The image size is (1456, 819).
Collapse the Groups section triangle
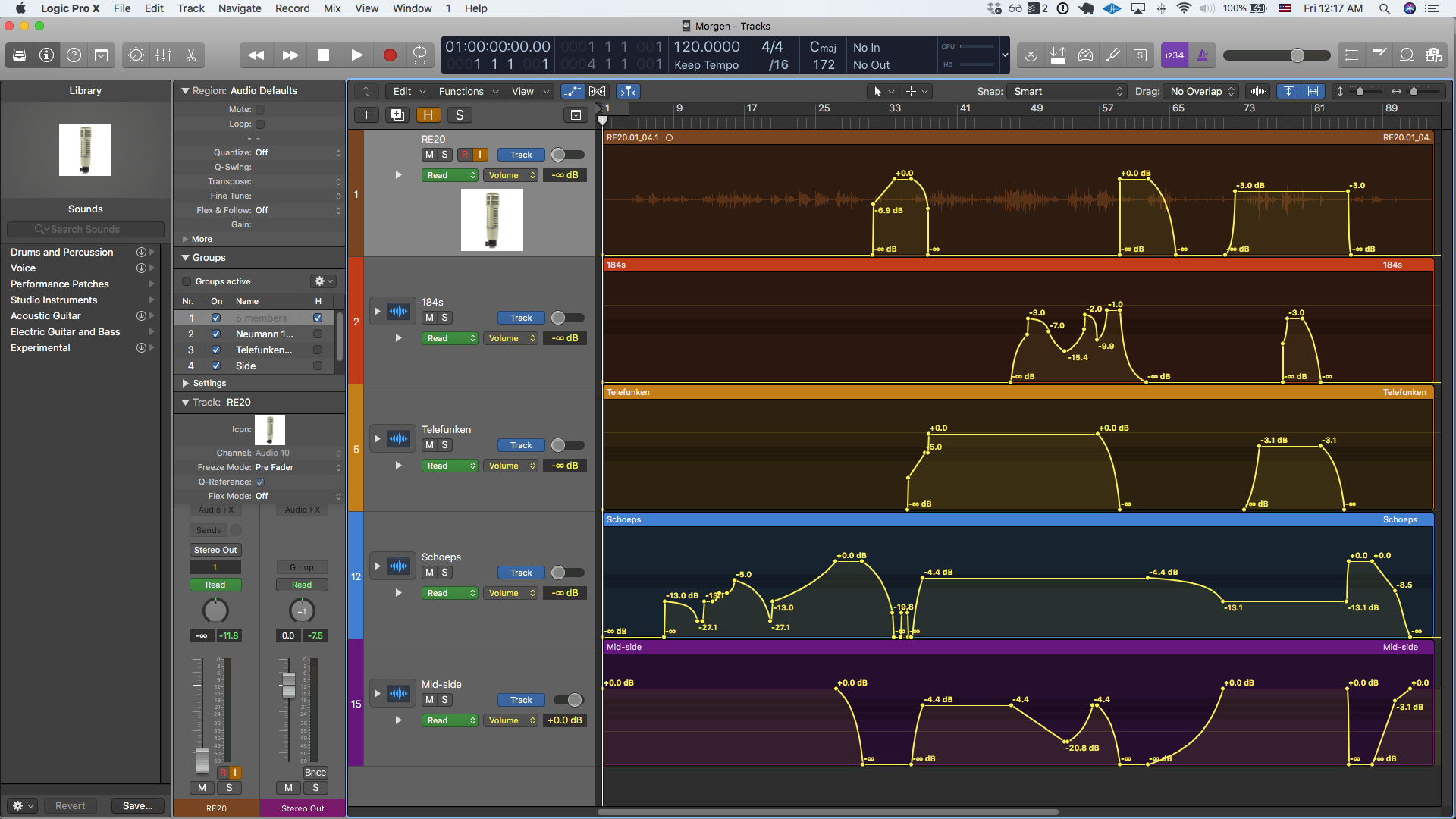(185, 258)
